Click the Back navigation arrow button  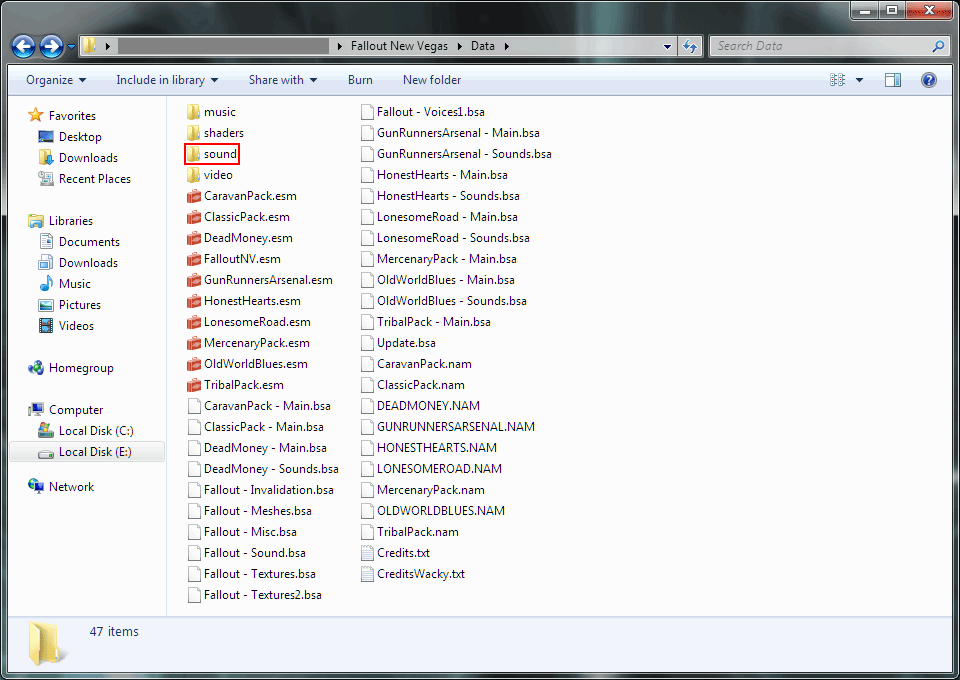pyautogui.click(x=24, y=46)
